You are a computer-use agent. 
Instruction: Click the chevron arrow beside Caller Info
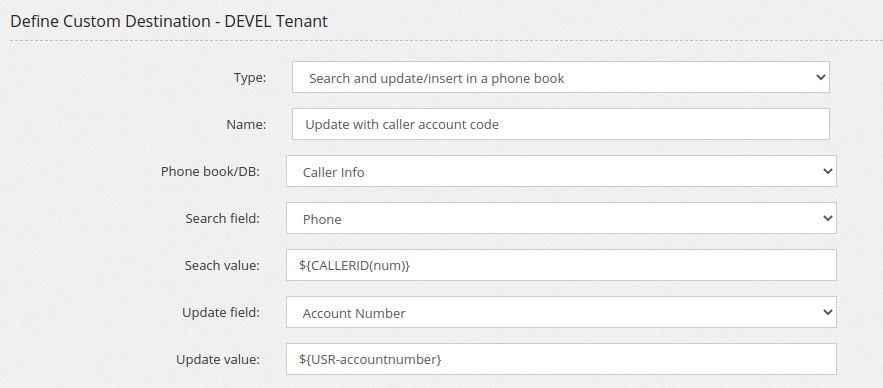[x=827, y=171]
